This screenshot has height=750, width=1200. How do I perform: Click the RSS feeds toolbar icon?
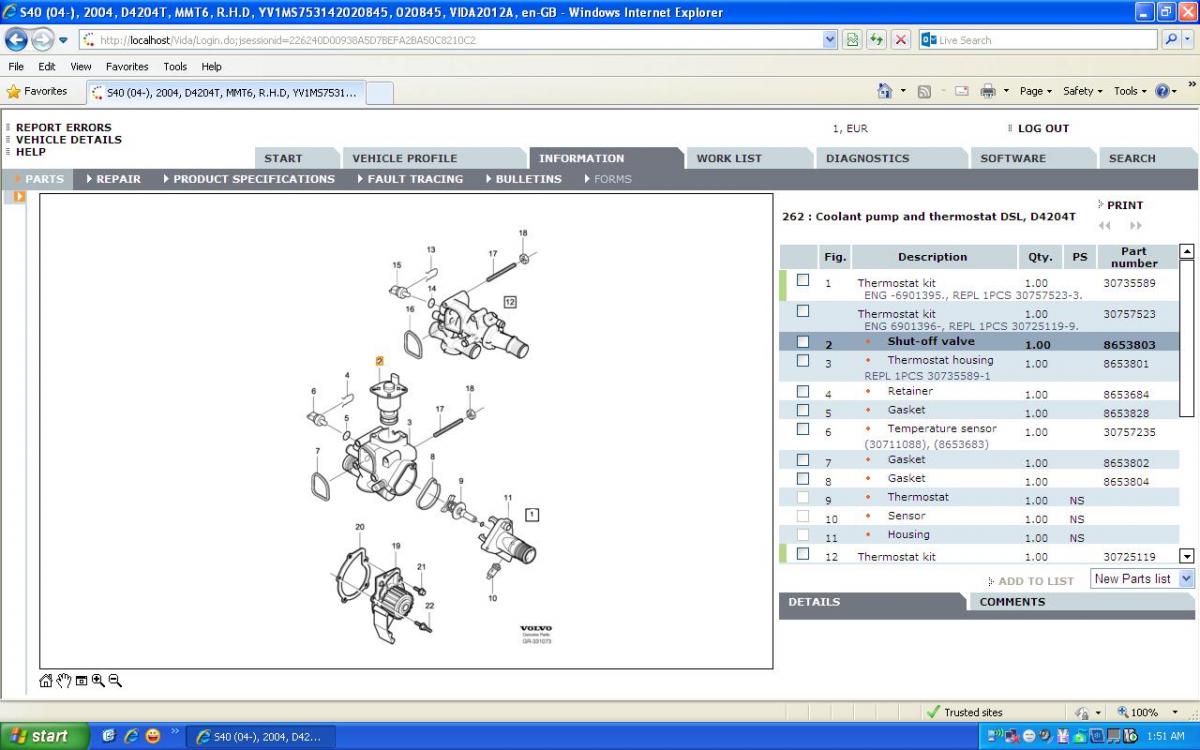(x=924, y=91)
